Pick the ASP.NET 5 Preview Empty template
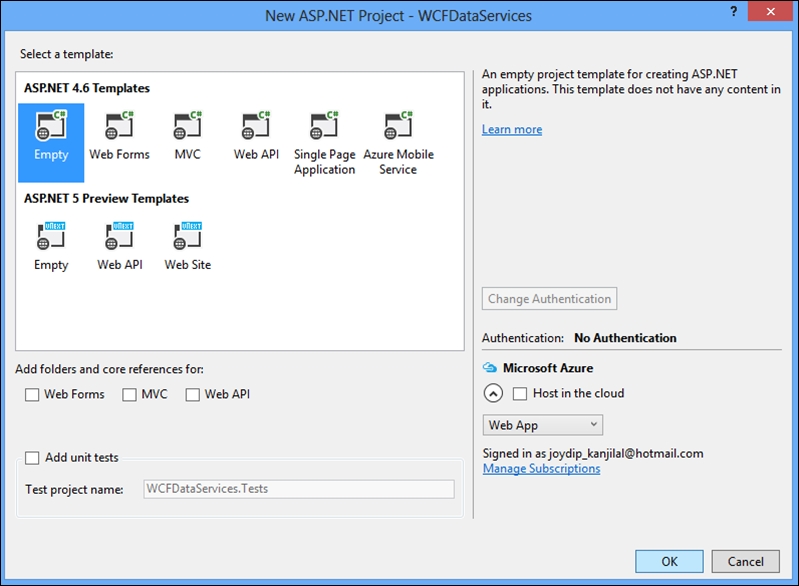Image resolution: width=799 pixels, height=586 pixels. pyautogui.click(x=51, y=247)
